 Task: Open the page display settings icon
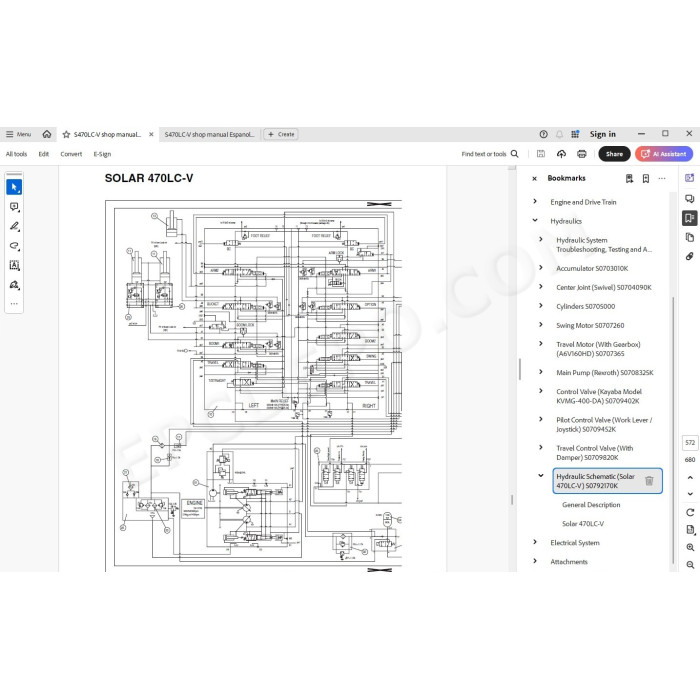(690, 529)
